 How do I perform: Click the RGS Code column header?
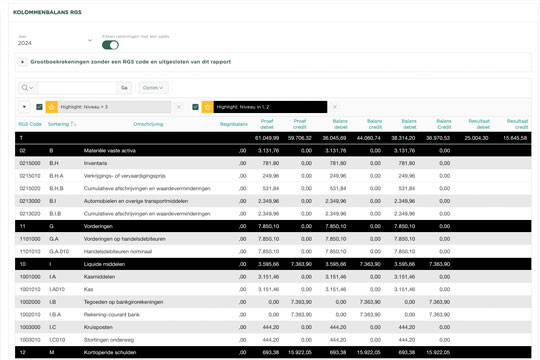(x=30, y=124)
